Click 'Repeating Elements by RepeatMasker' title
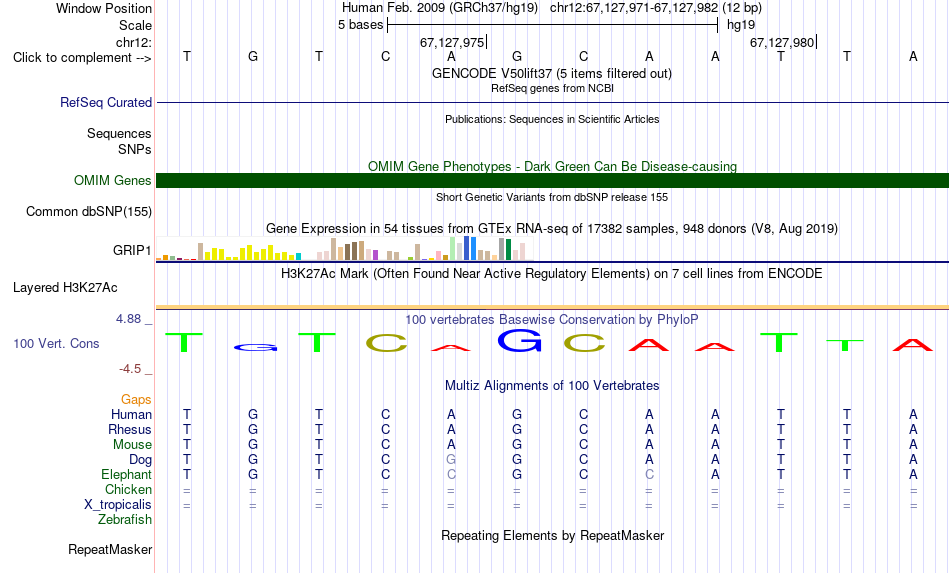 coord(553,535)
